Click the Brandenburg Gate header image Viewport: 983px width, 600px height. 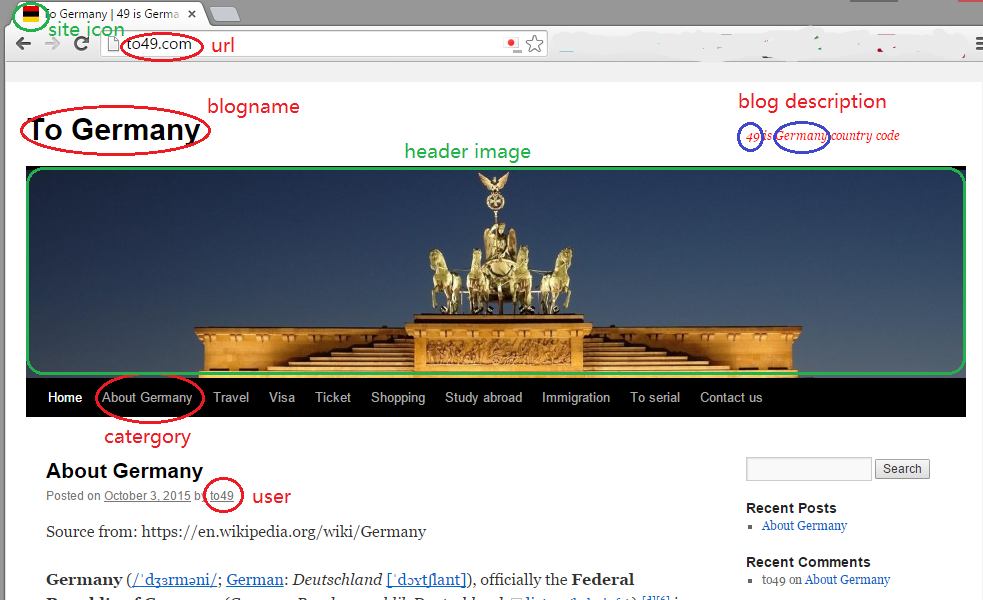pyautogui.click(x=495, y=270)
